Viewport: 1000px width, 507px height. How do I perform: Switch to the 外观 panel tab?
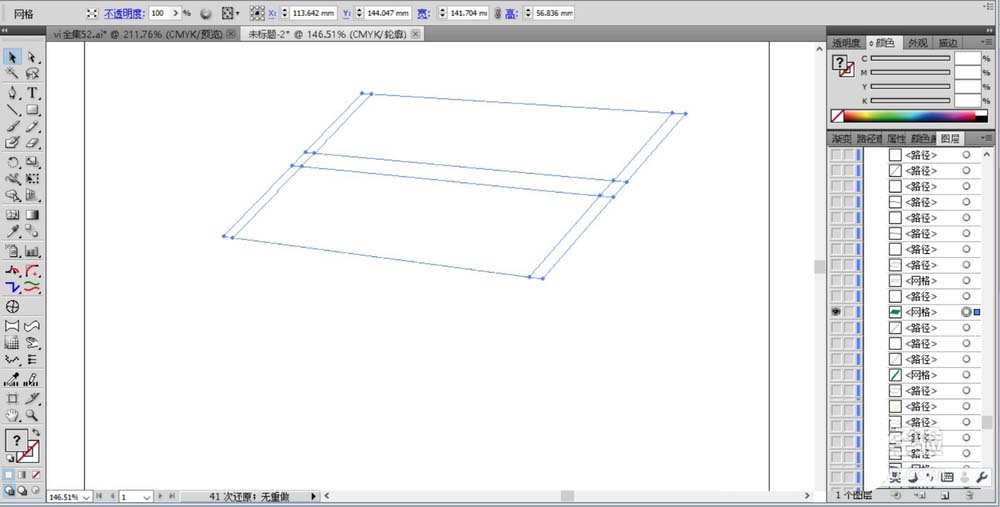(918, 43)
